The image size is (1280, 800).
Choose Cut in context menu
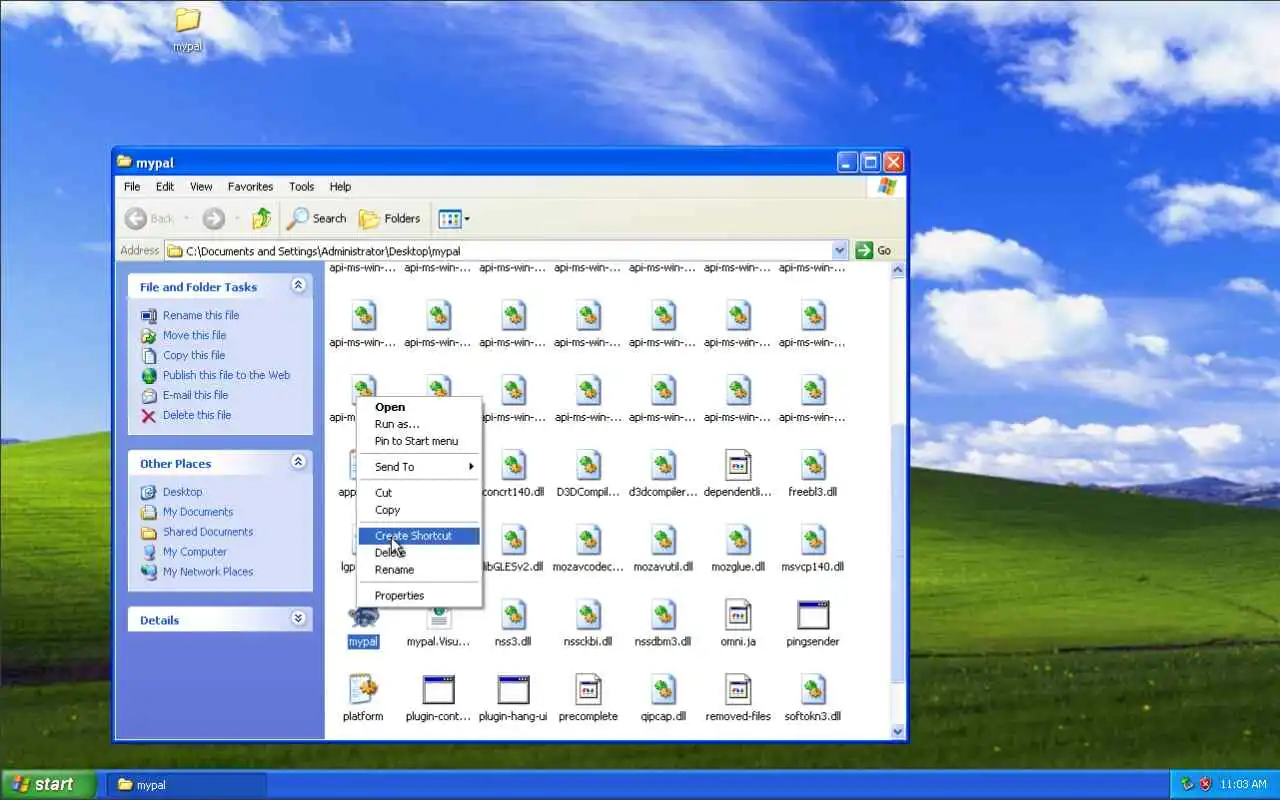(419, 493)
